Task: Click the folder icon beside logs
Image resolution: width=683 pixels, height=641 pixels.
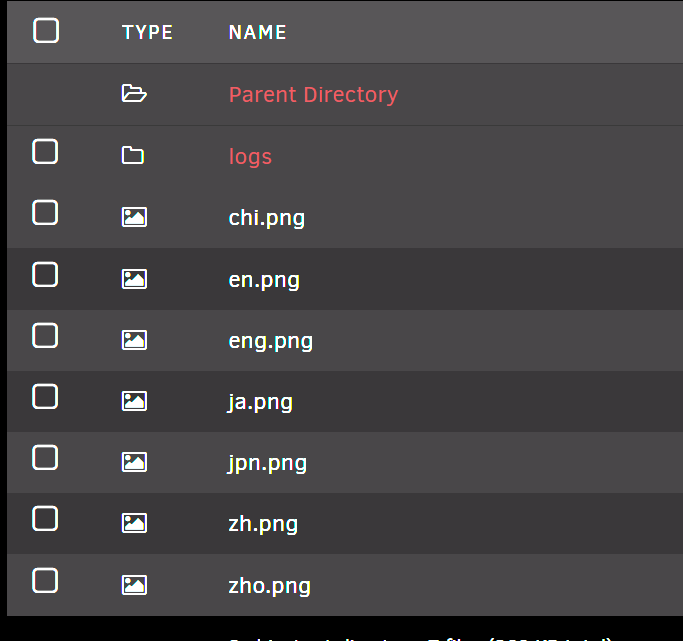Action: [133, 156]
